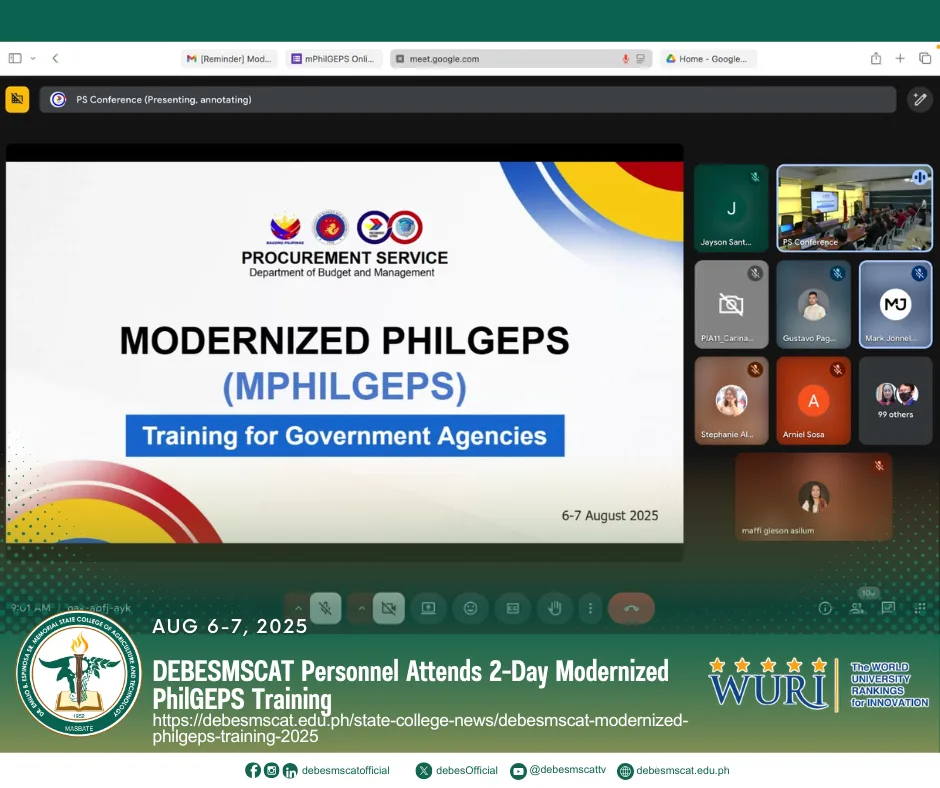This screenshot has height=788, width=940.
Task: Add a new tab with the plus icon
Action: coord(900,58)
